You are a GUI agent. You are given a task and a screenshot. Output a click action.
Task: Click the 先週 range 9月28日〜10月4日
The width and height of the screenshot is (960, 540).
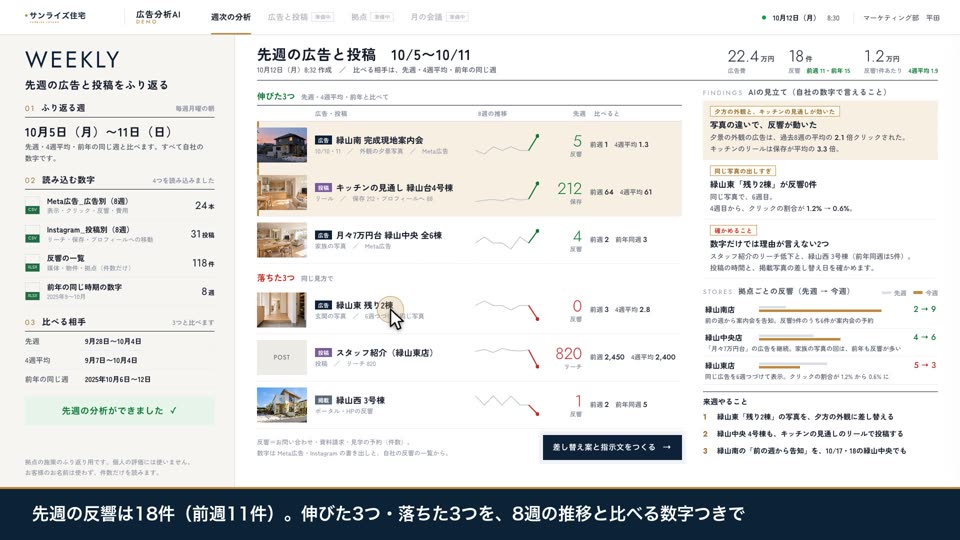click(x=113, y=342)
